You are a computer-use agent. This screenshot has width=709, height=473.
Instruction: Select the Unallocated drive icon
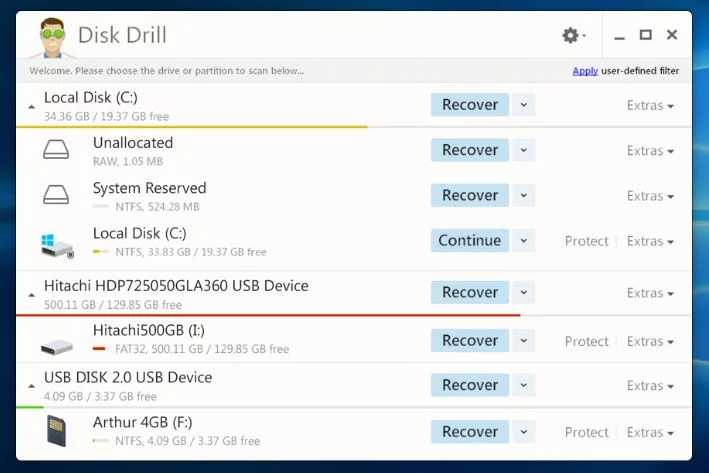point(56,150)
